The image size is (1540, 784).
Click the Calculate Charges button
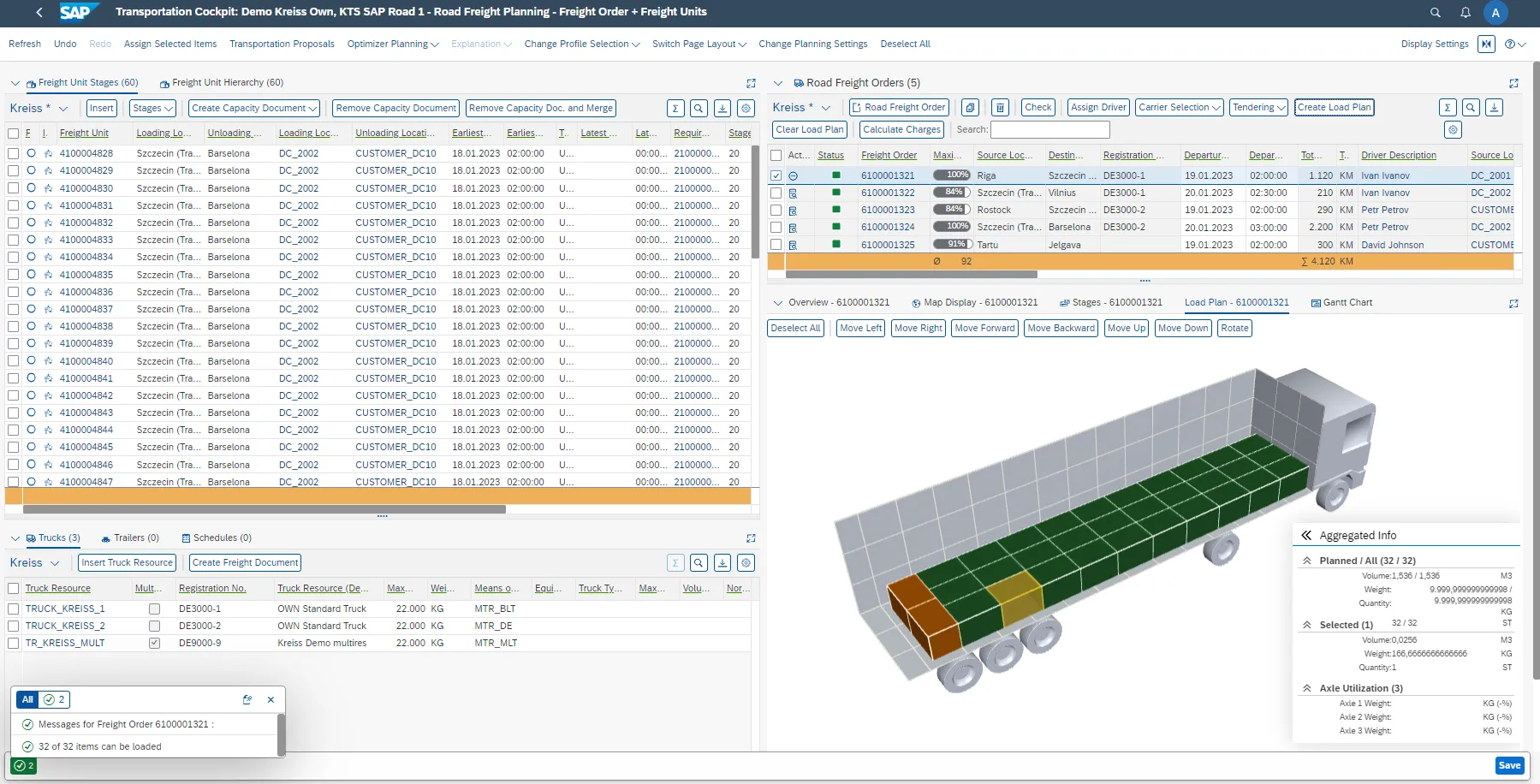point(901,130)
